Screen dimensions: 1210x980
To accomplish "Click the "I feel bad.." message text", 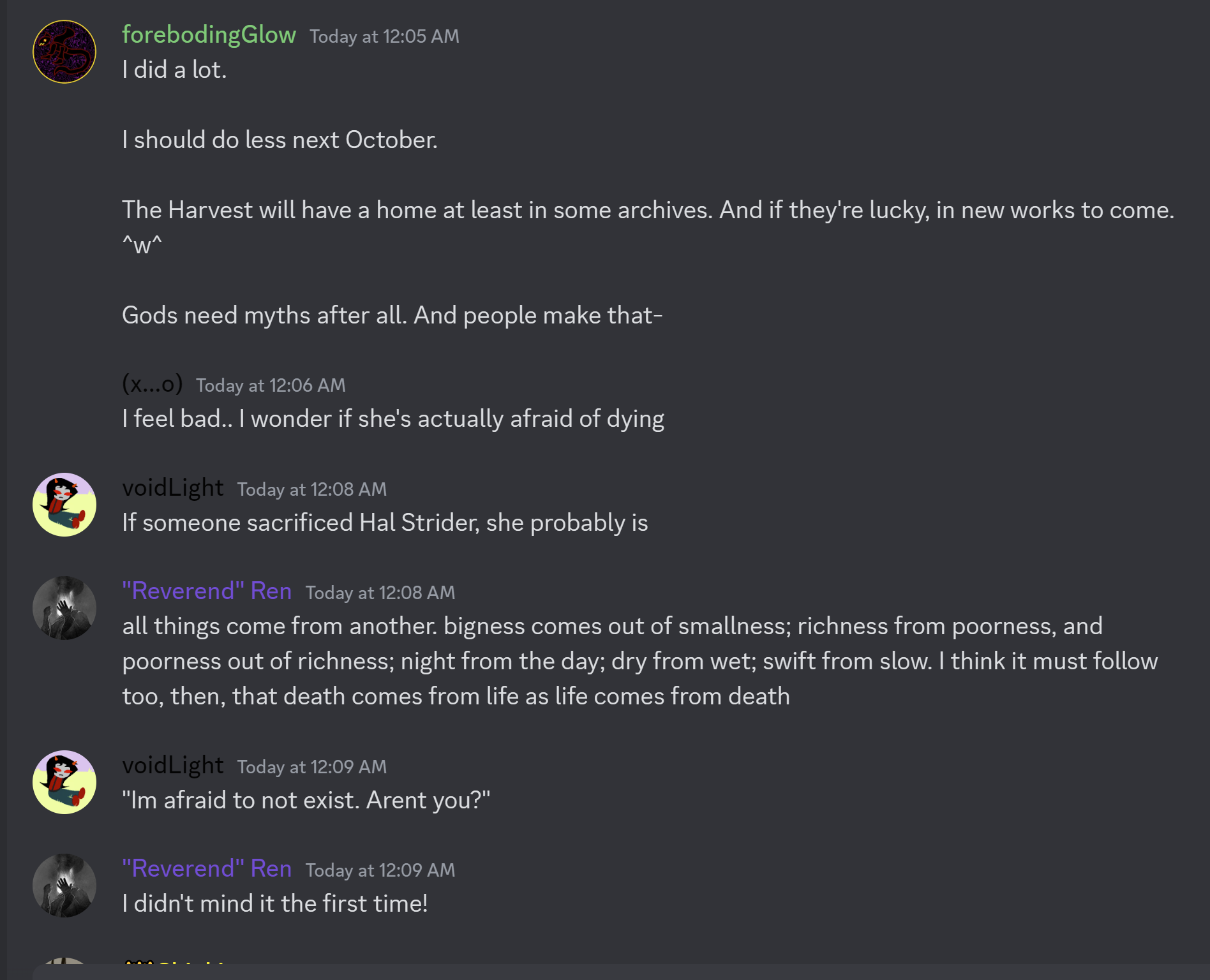I will (x=392, y=419).
